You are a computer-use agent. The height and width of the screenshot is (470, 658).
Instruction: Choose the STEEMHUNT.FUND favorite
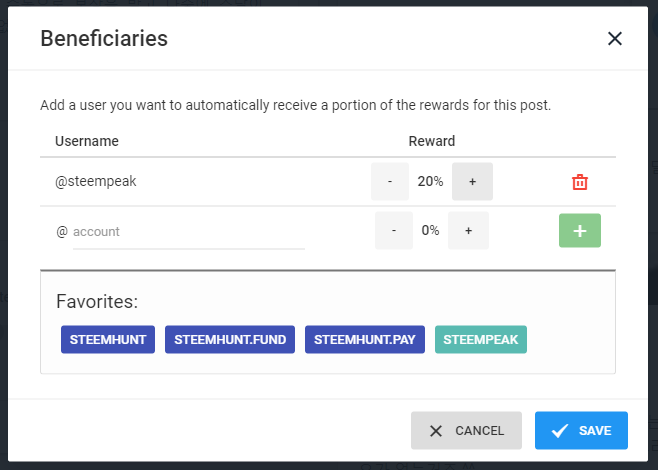click(x=230, y=339)
